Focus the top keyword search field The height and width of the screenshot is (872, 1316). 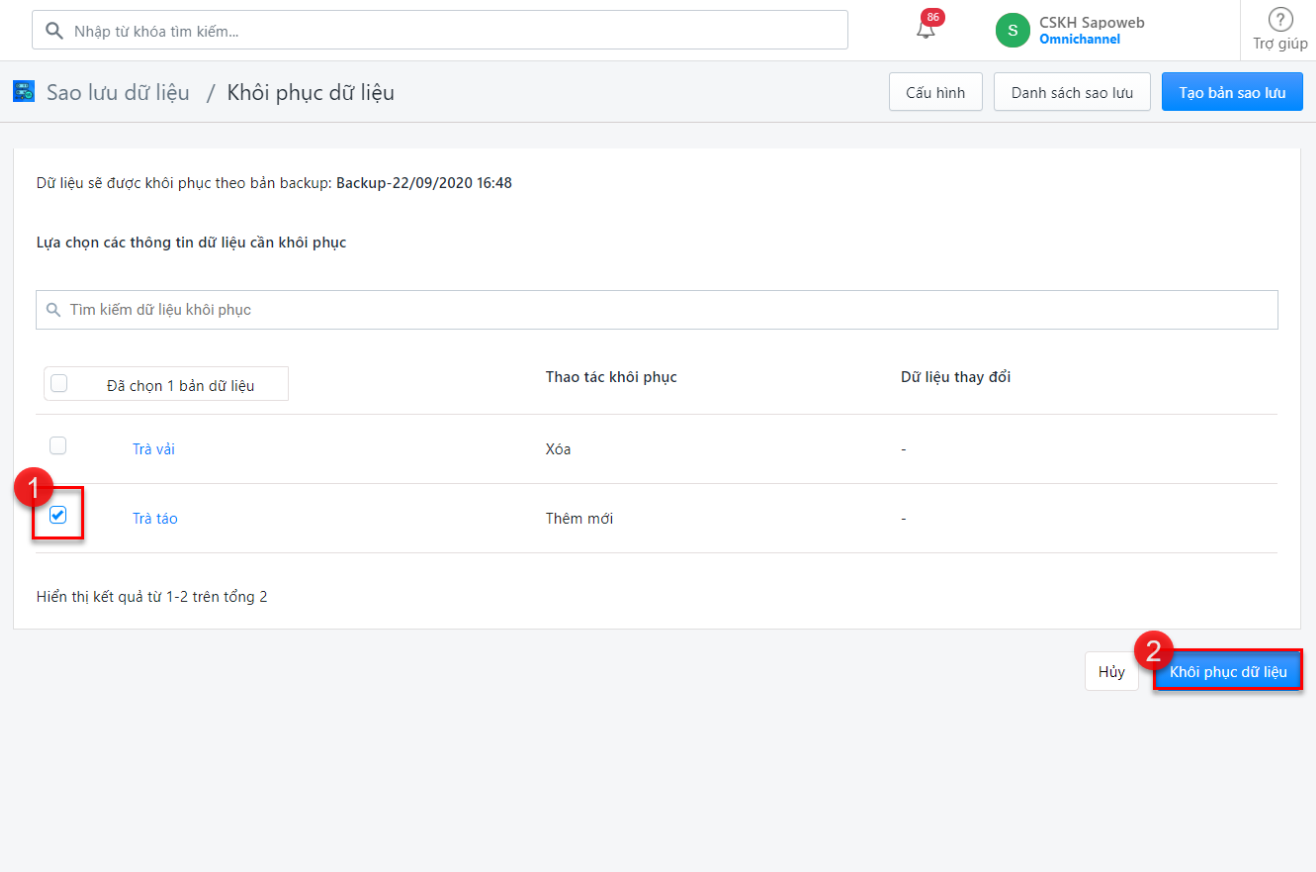pos(440,30)
